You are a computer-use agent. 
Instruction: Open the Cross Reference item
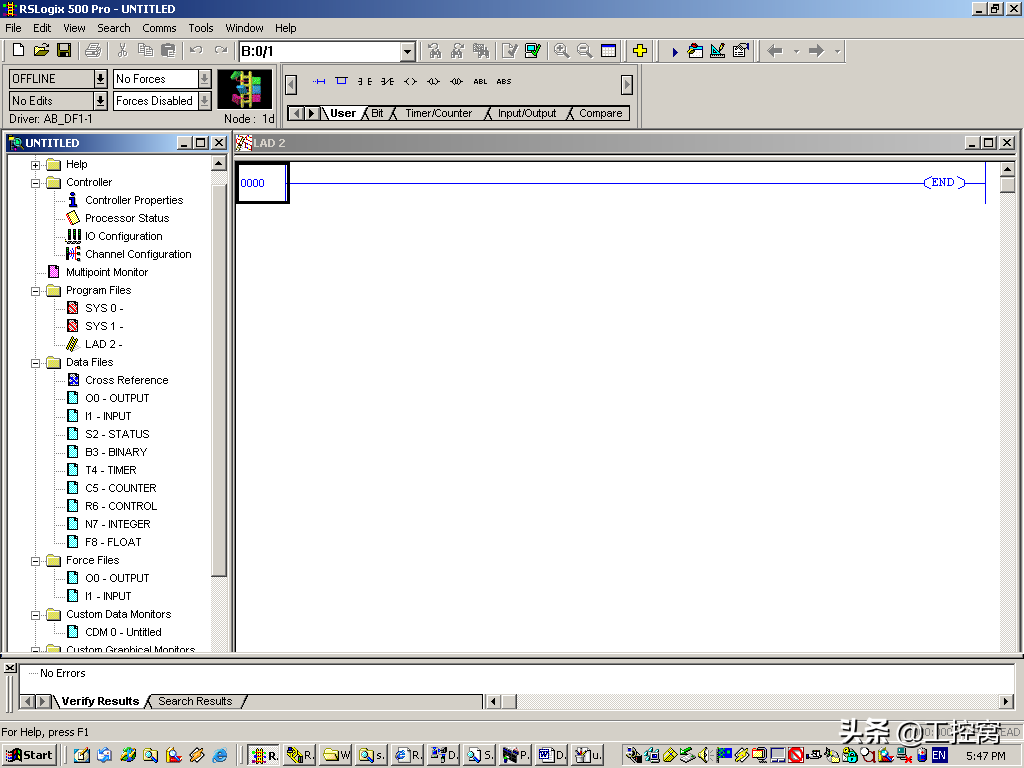point(127,380)
